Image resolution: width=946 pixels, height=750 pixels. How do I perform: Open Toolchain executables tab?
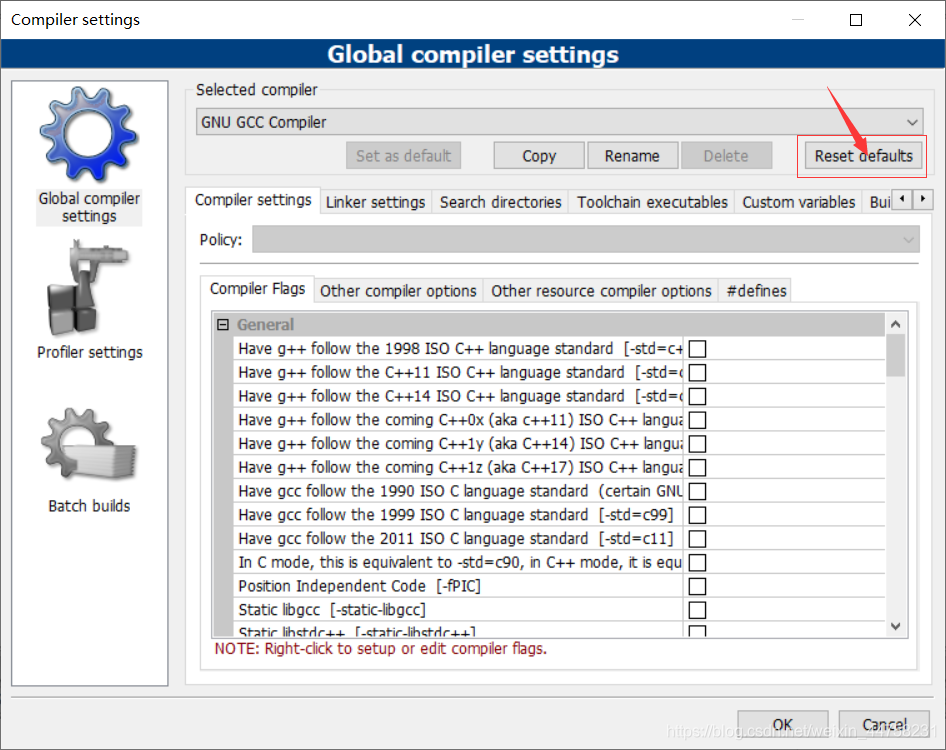(652, 202)
